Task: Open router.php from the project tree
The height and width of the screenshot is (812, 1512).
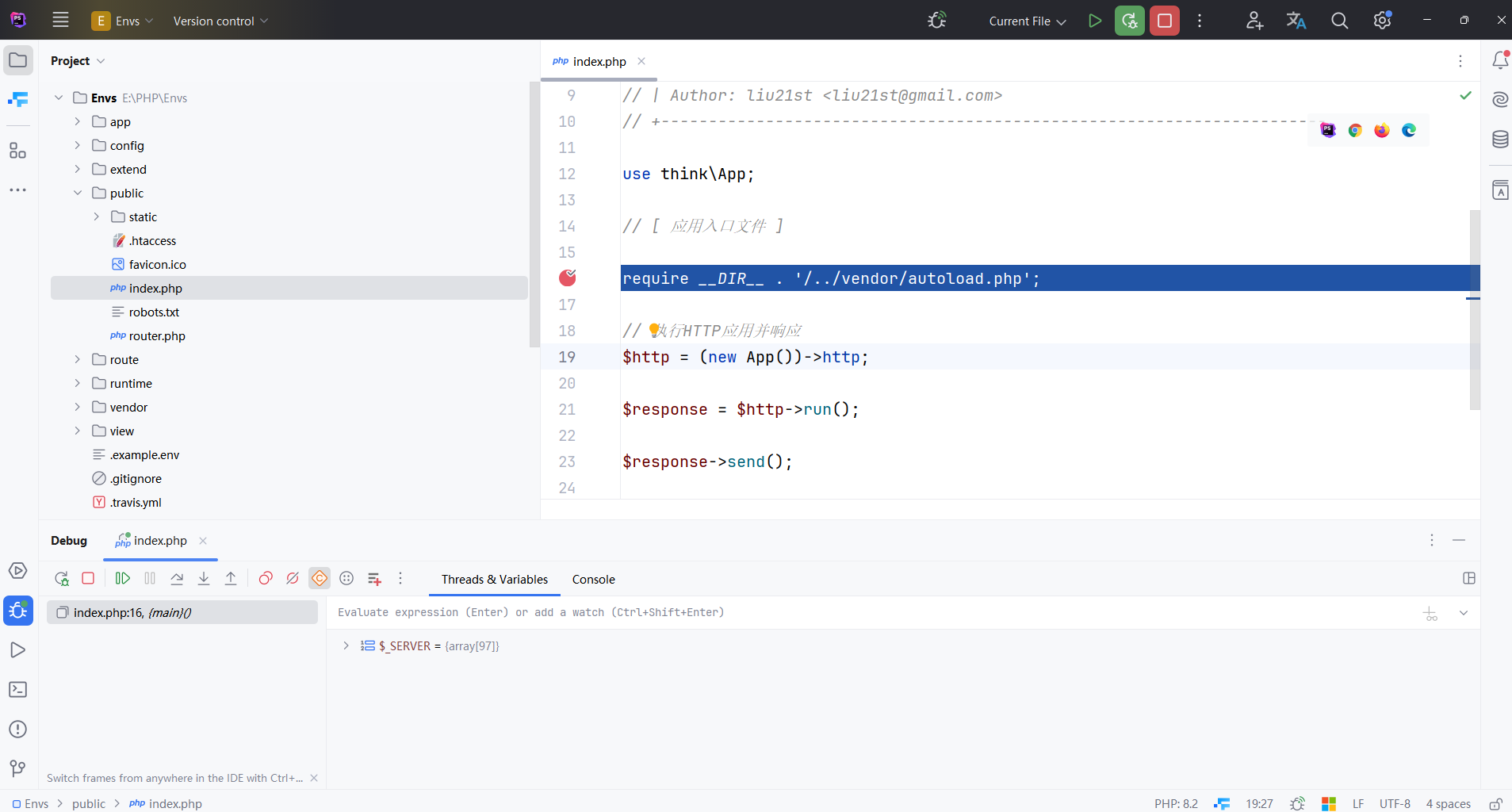Action: [157, 336]
